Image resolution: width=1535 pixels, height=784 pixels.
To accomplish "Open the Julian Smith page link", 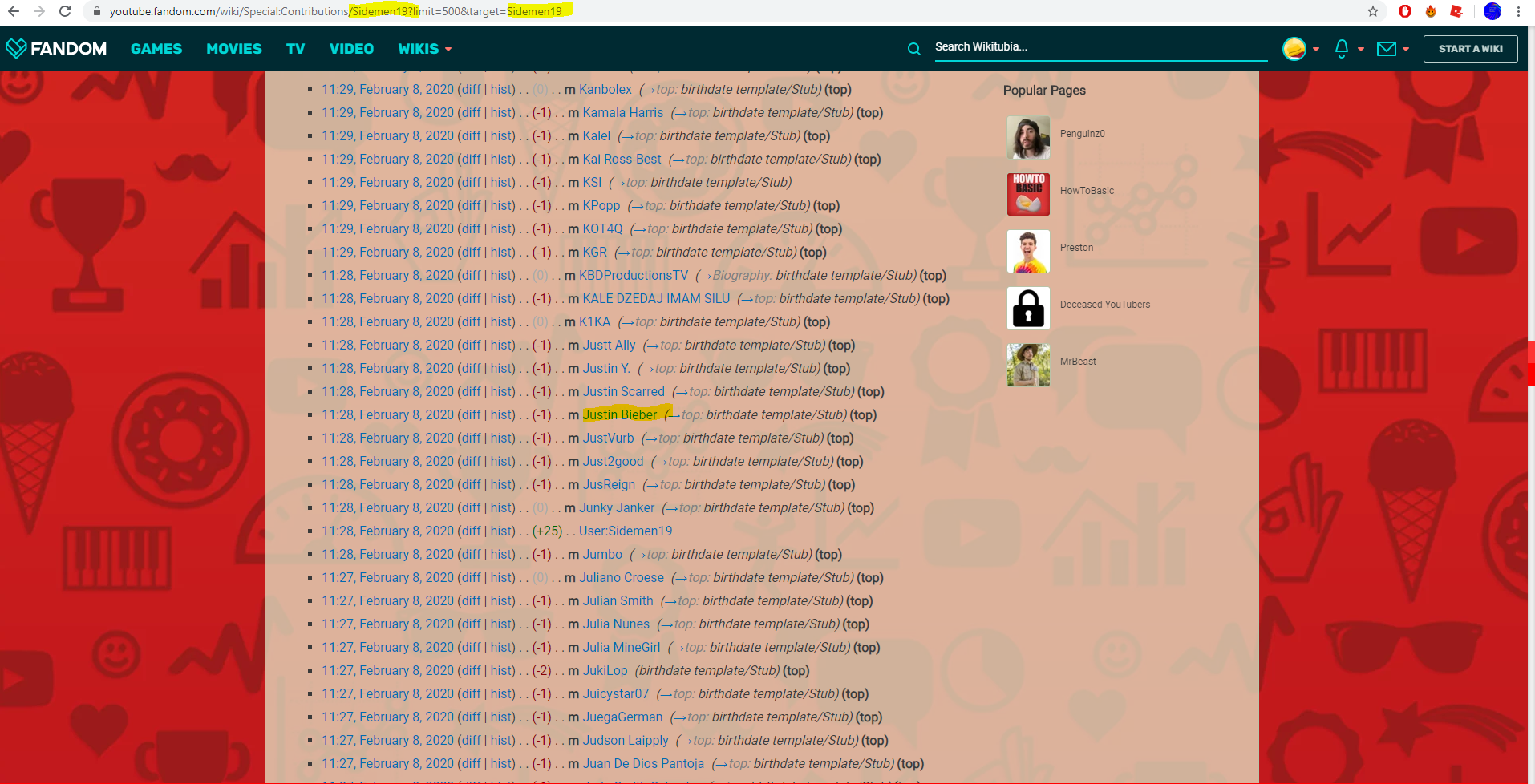I will click(618, 600).
